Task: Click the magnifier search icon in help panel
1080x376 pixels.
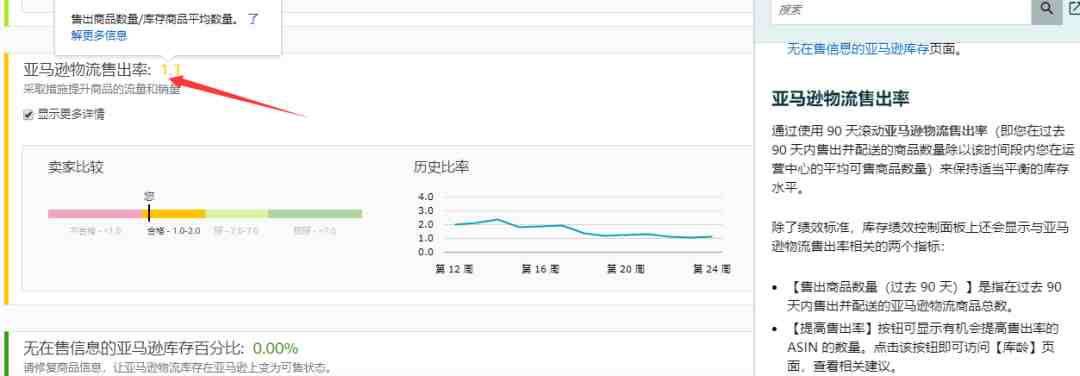Action: 1046,10
